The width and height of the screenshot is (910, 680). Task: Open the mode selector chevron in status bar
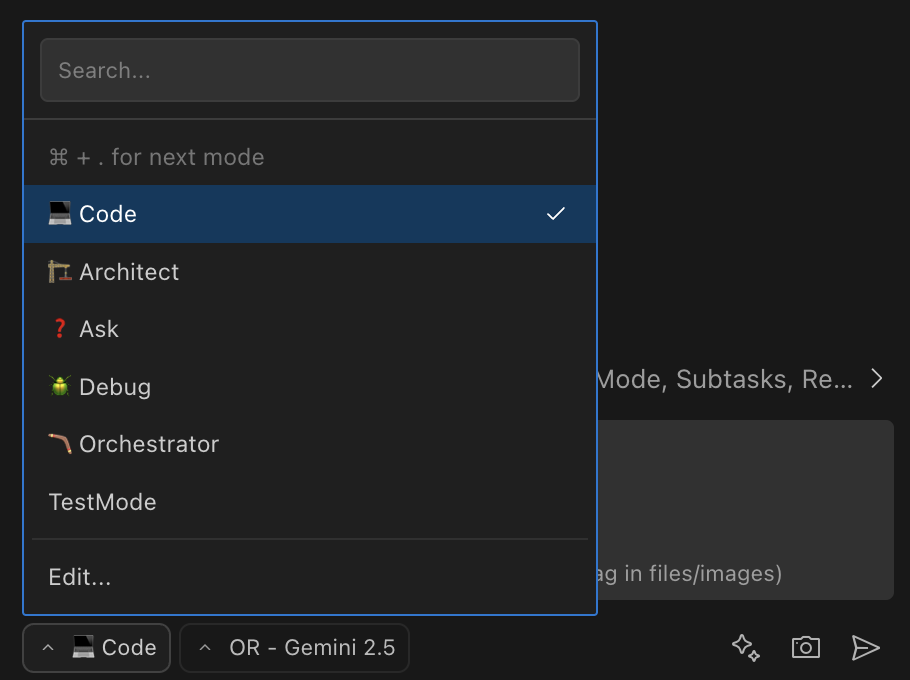[x=48, y=648]
